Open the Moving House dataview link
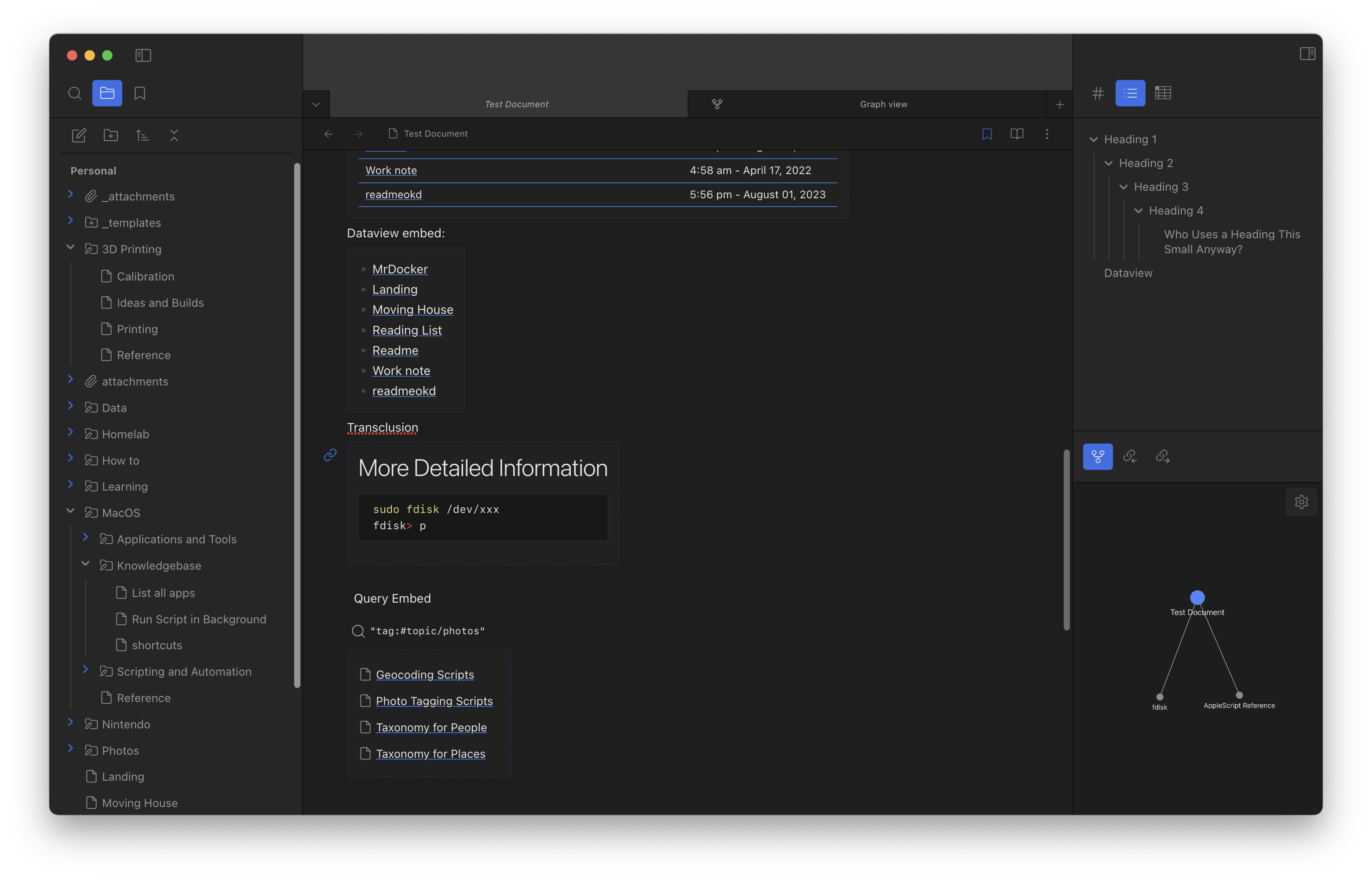Image resolution: width=1372 pixels, height=880 pixels. (x=412, y=310)
